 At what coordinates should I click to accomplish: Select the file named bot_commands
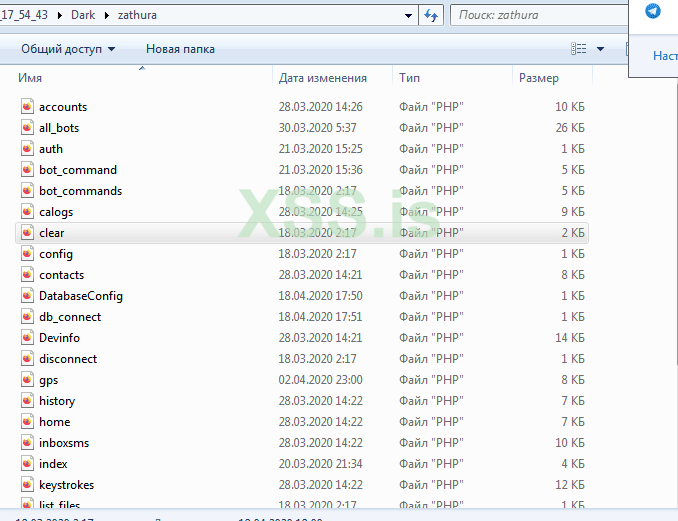click(x=80, y=191)
